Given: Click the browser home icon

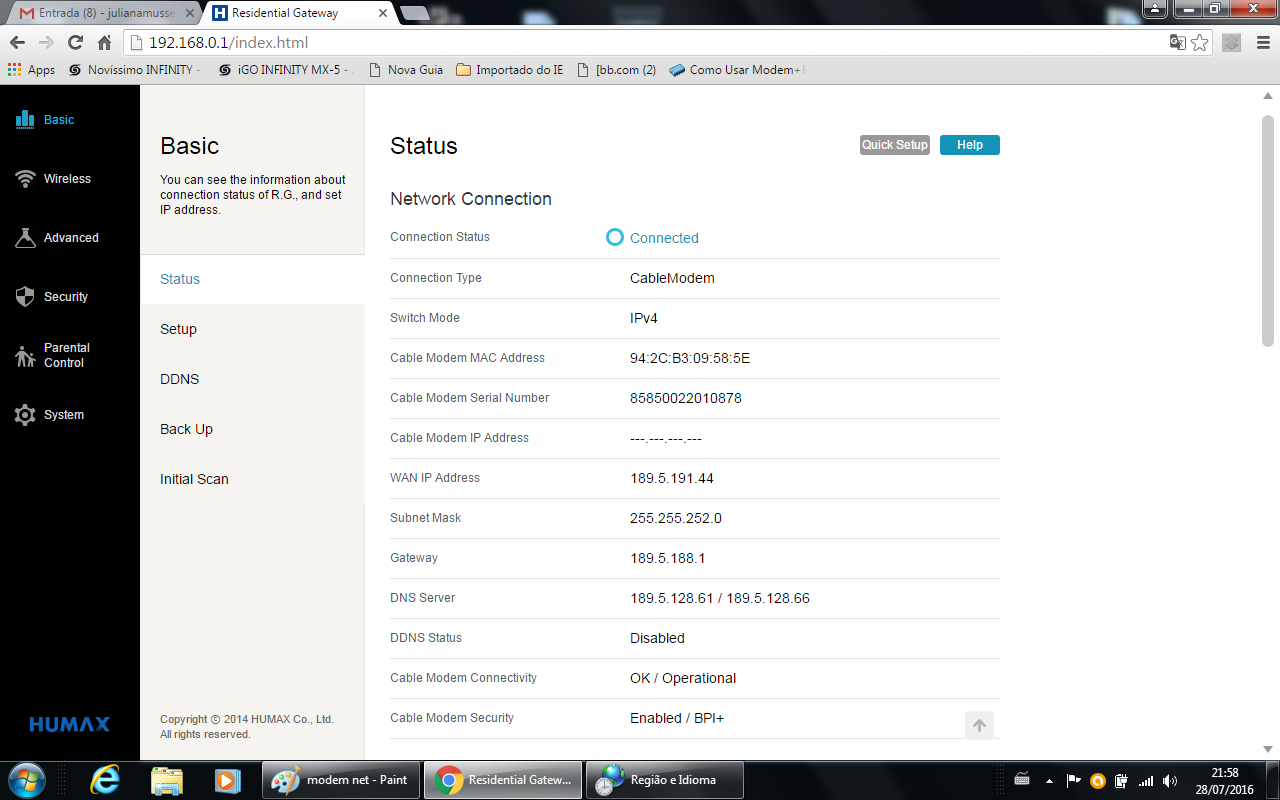Looking at the screenshot, I should 104,43.
